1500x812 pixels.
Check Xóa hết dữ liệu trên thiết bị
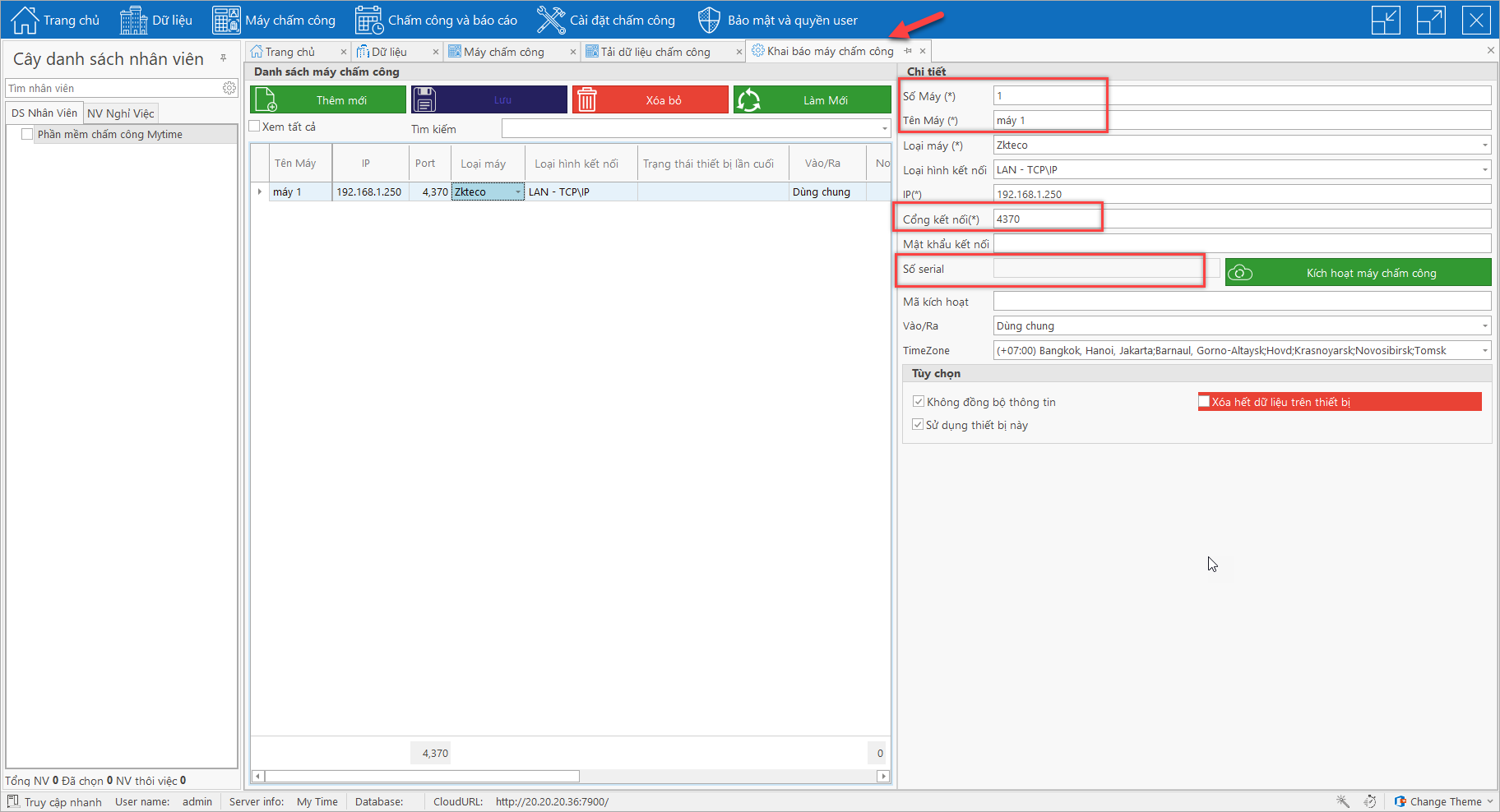point(1205,402)
